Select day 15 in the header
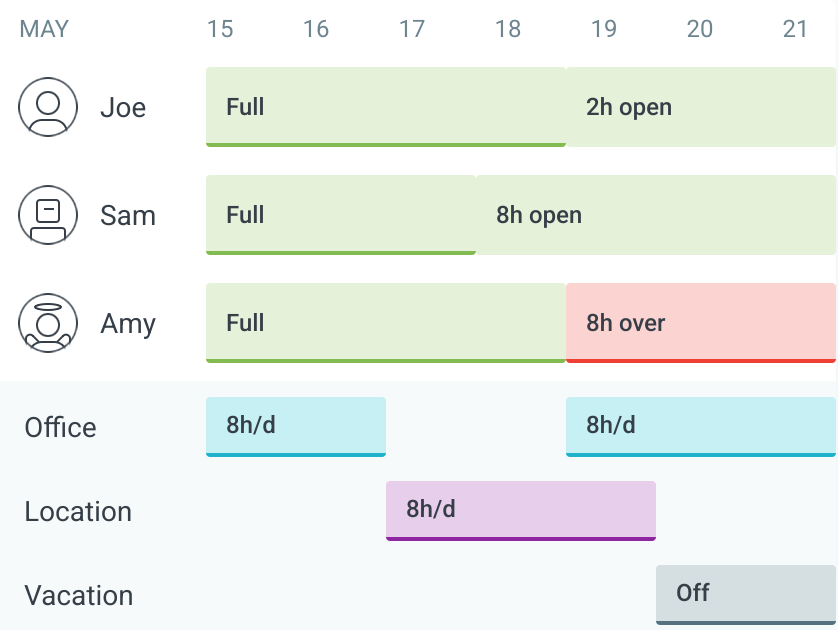 [x=220, y=29]
